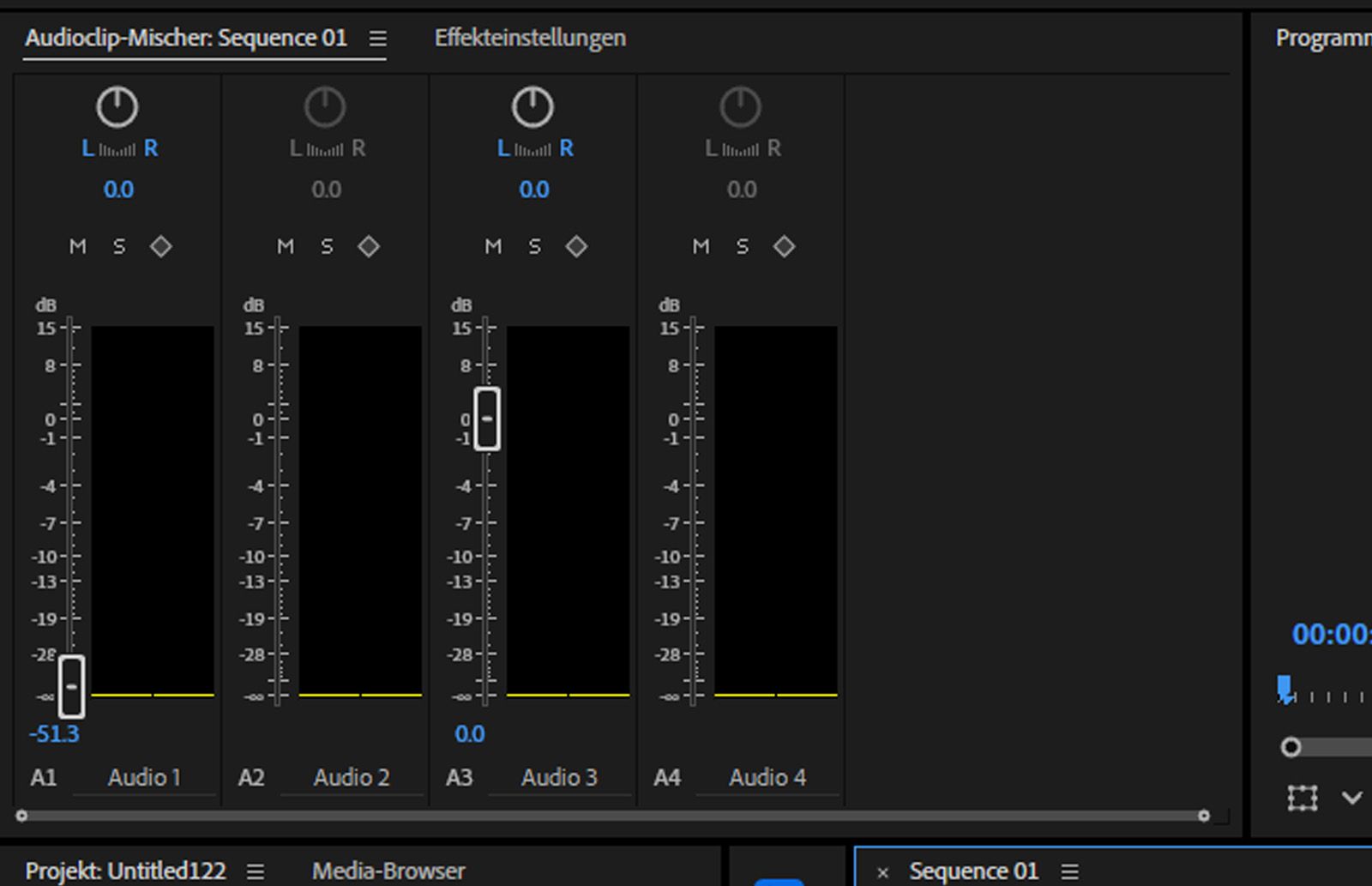Screen dimensions: 1372x886
Task: Click the Audio 4 volume fader track
Action: 694,511
